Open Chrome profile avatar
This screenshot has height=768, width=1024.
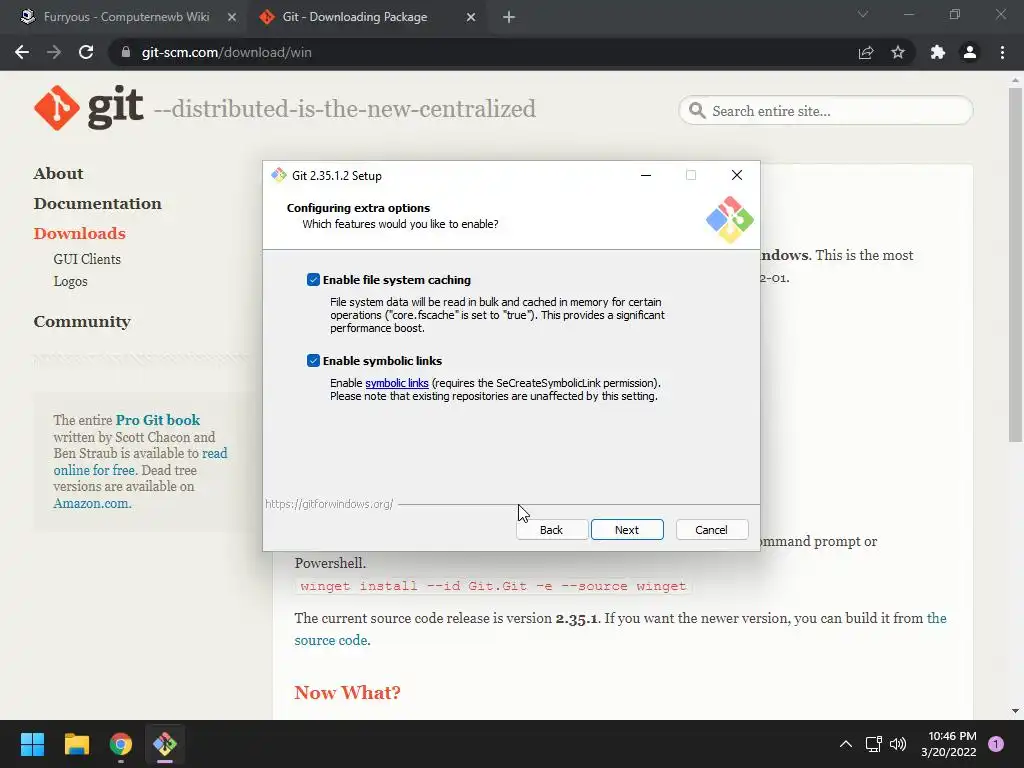click(x=970, y=52)
